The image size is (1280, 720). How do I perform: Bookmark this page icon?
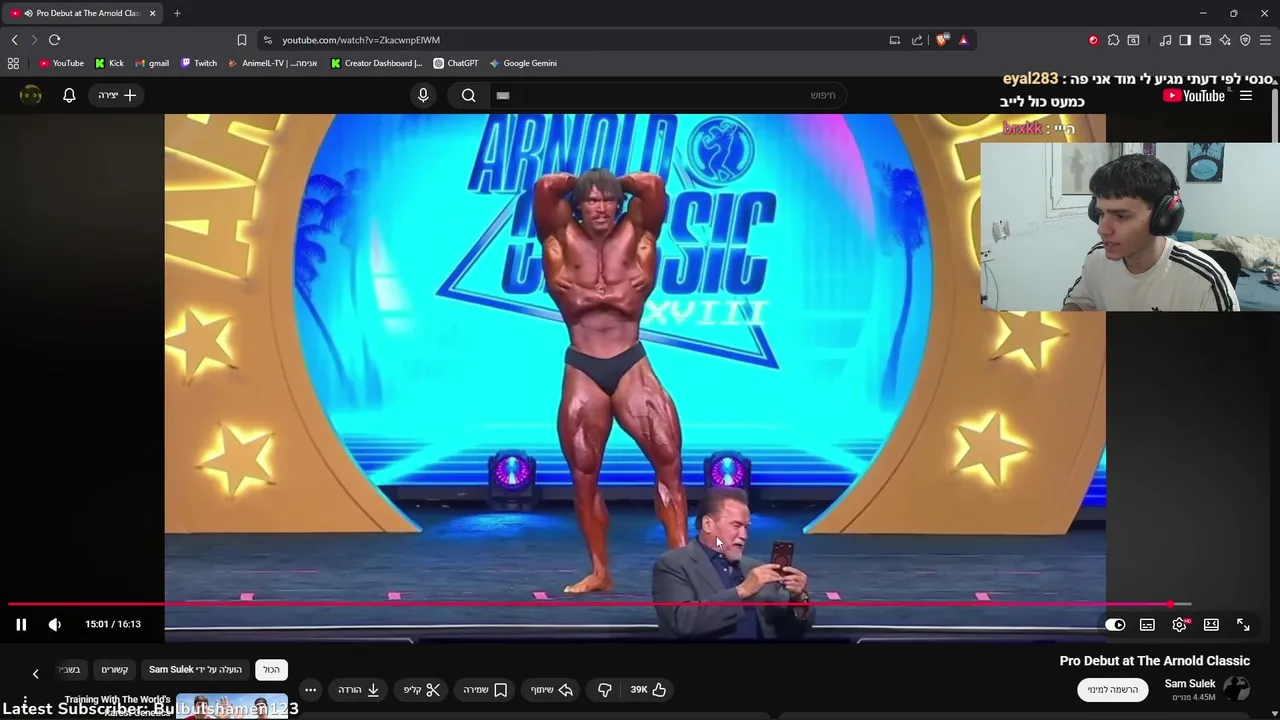click(241, 40)
